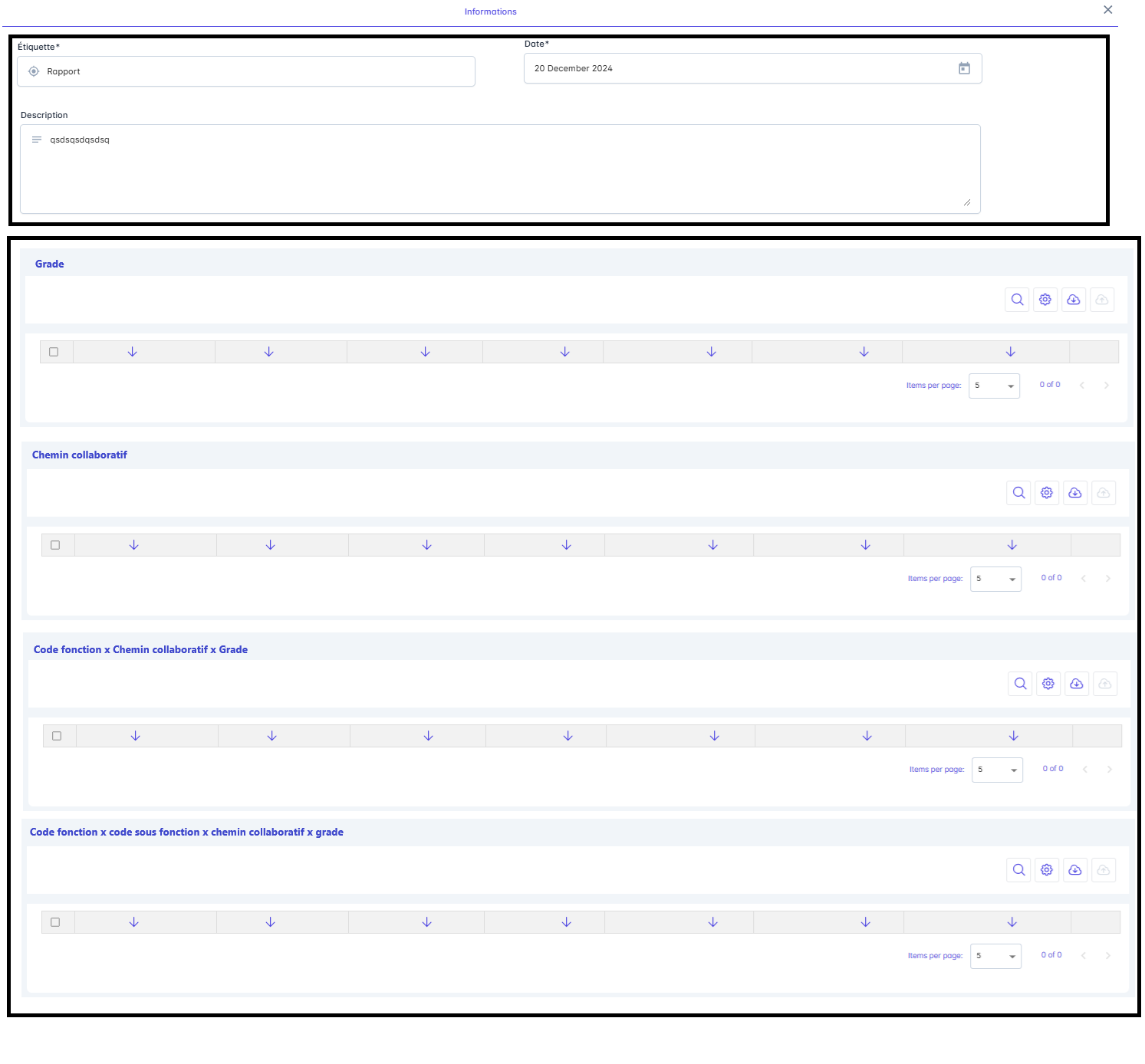Sort the last column in Chemin collaboratif table
The image size is (1145, 1064).
(1012, 545)
